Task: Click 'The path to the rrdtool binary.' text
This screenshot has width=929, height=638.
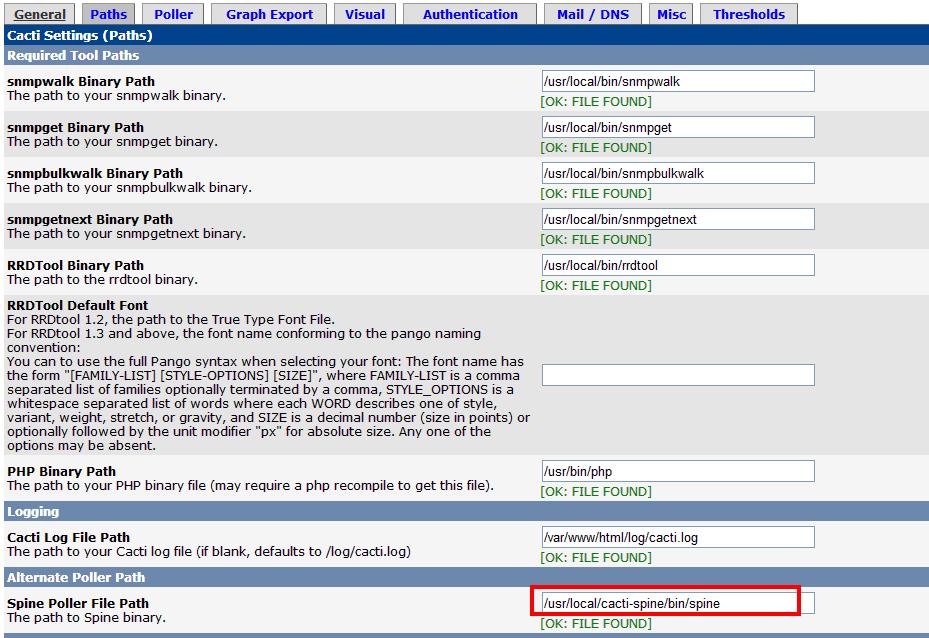Action: [x=102, y=280]
